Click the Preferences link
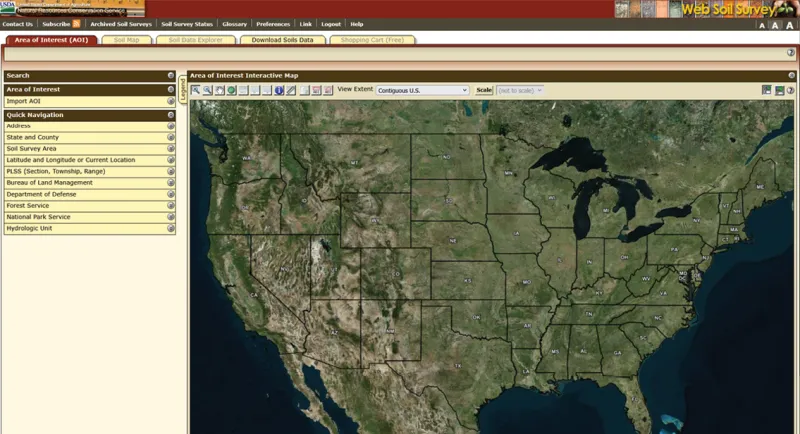 (x=273, y=23)
